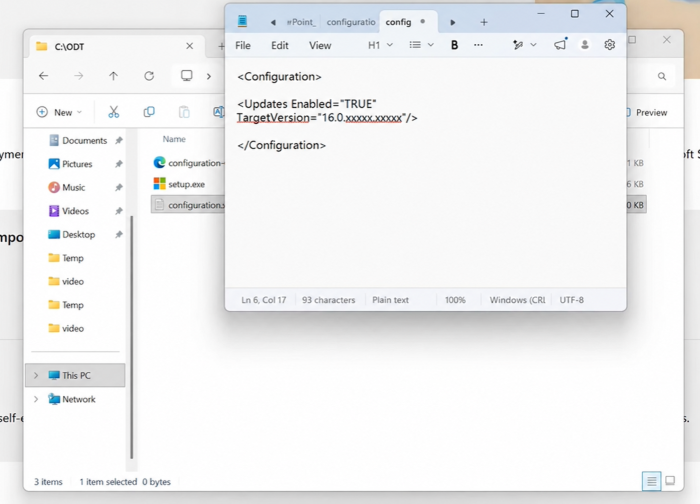This screenshot has width=700, height=504.
Task: Click the Paste icon in Explorer
Action: point(184,112)
